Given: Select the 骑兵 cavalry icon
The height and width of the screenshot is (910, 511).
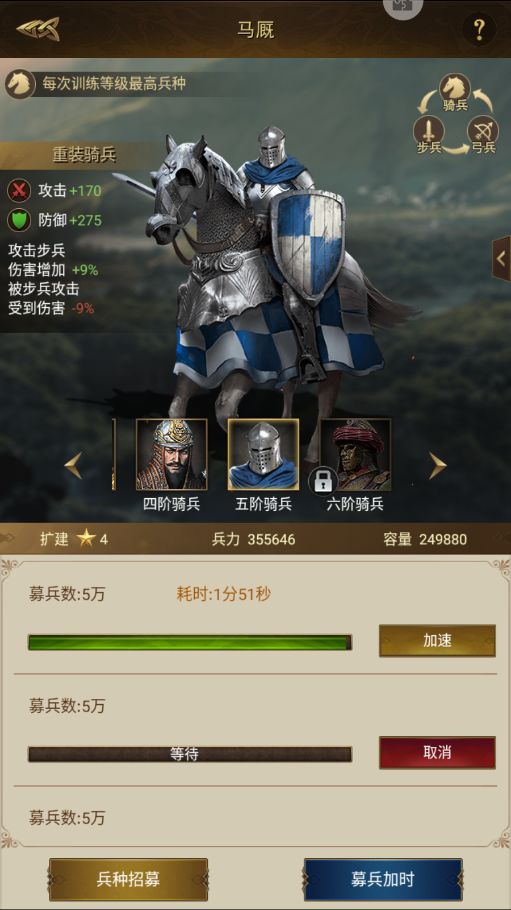Looking at the screenshot, I should [455, 89].
